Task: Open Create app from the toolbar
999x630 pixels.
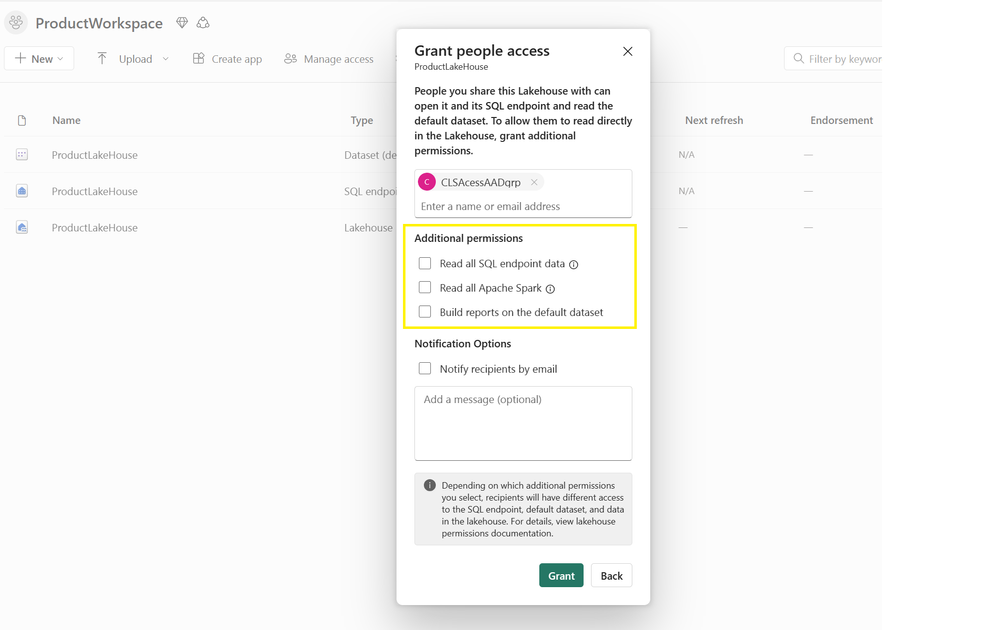Action: point(227,59)
